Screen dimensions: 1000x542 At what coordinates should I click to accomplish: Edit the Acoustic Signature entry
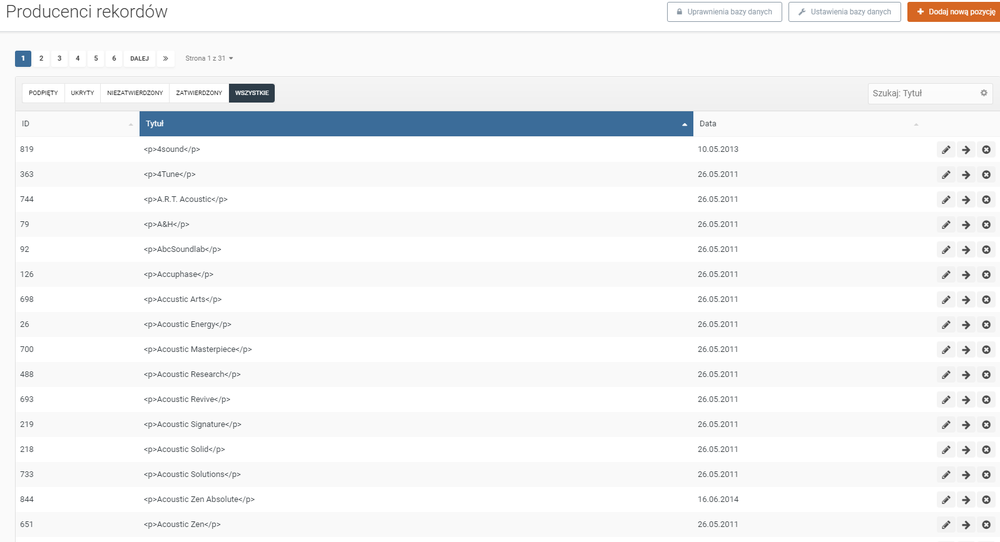945,424
